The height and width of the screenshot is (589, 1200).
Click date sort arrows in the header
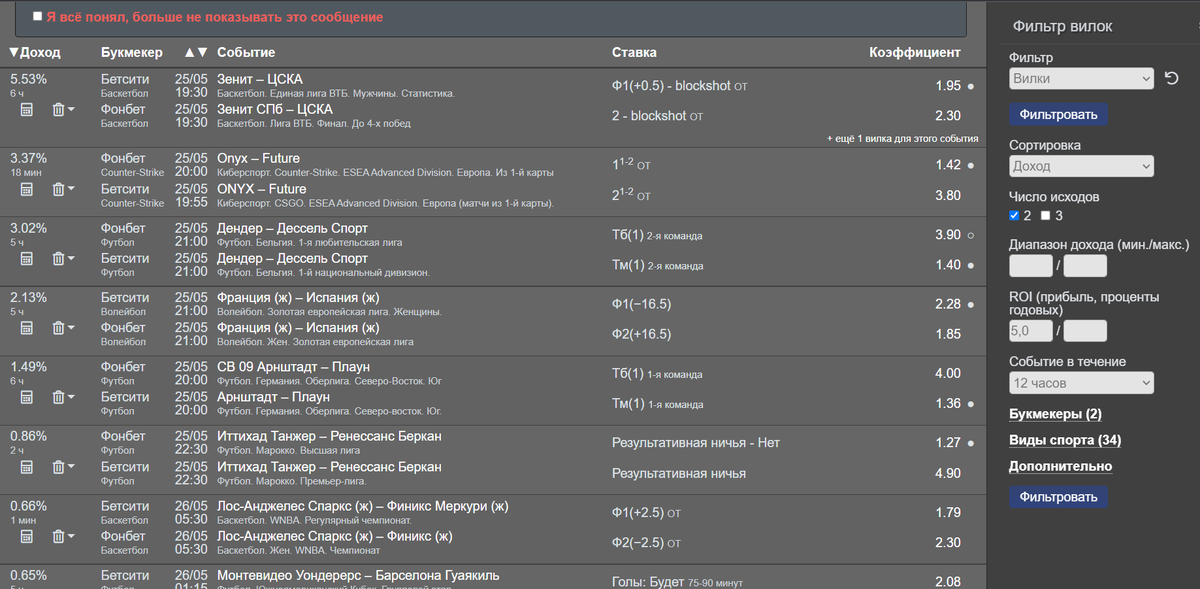tap(197, 52)
